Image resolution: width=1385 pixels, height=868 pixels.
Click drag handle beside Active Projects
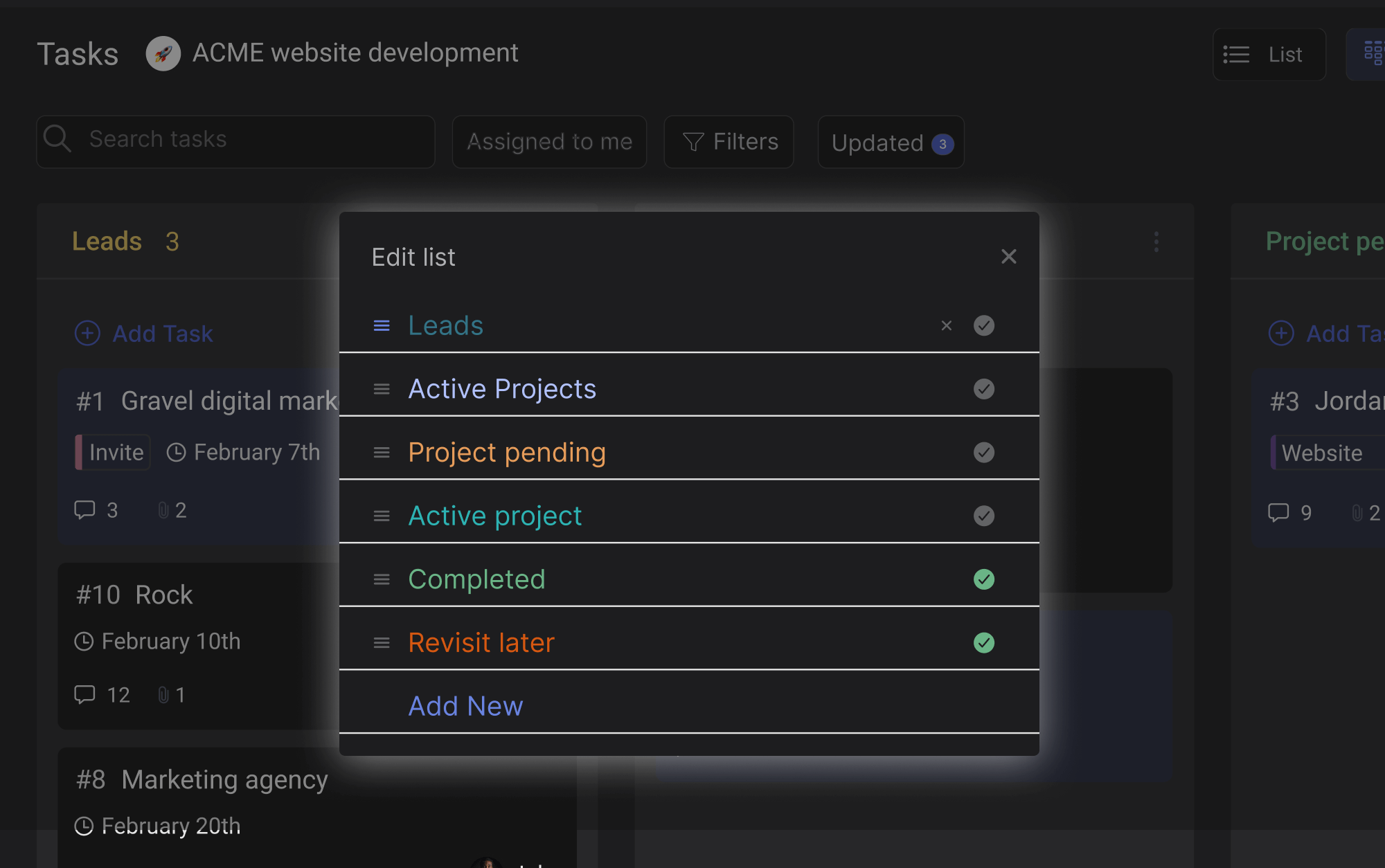click(x=382, y=389)
